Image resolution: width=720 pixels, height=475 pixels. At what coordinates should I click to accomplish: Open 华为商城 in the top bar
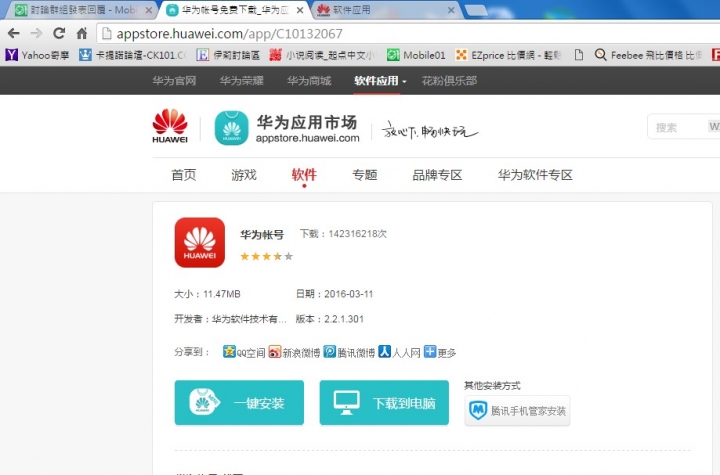(309, 81)
